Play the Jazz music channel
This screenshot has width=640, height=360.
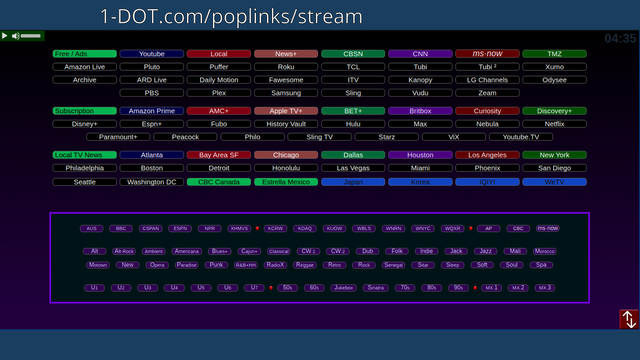click(485, 251)
